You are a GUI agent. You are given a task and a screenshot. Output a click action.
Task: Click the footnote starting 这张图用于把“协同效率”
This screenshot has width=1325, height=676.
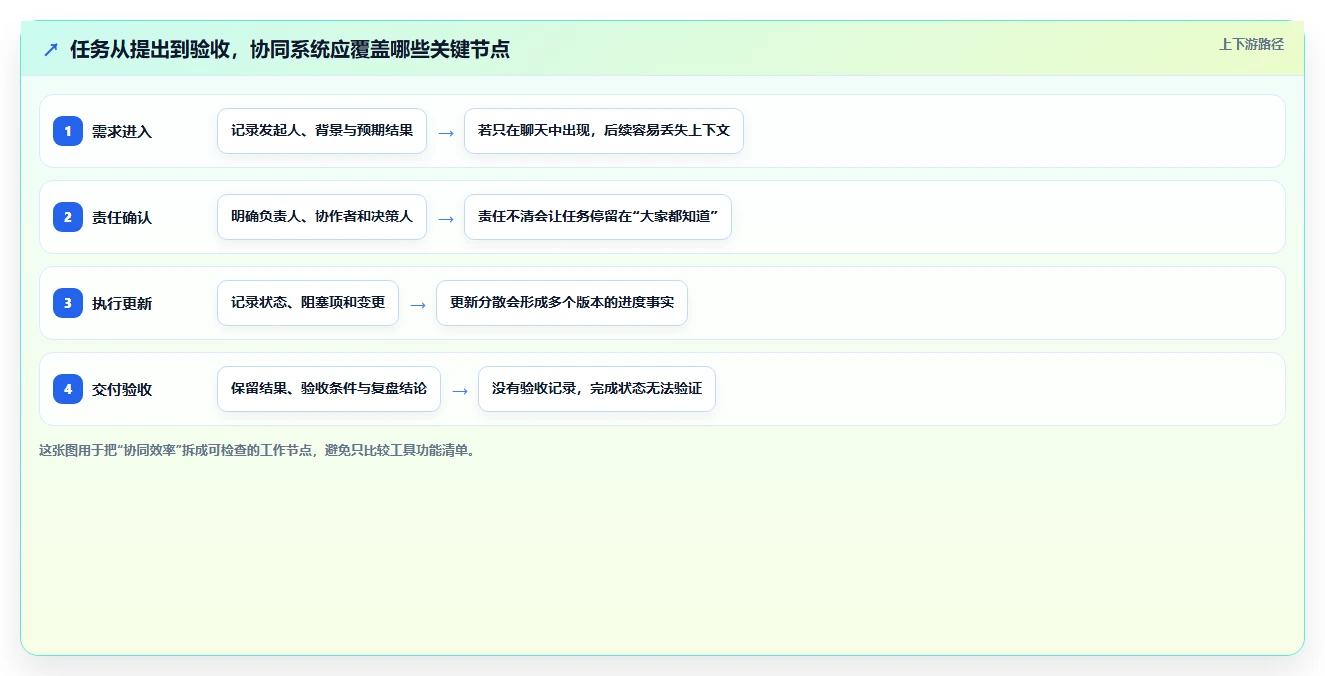[258, 450]
